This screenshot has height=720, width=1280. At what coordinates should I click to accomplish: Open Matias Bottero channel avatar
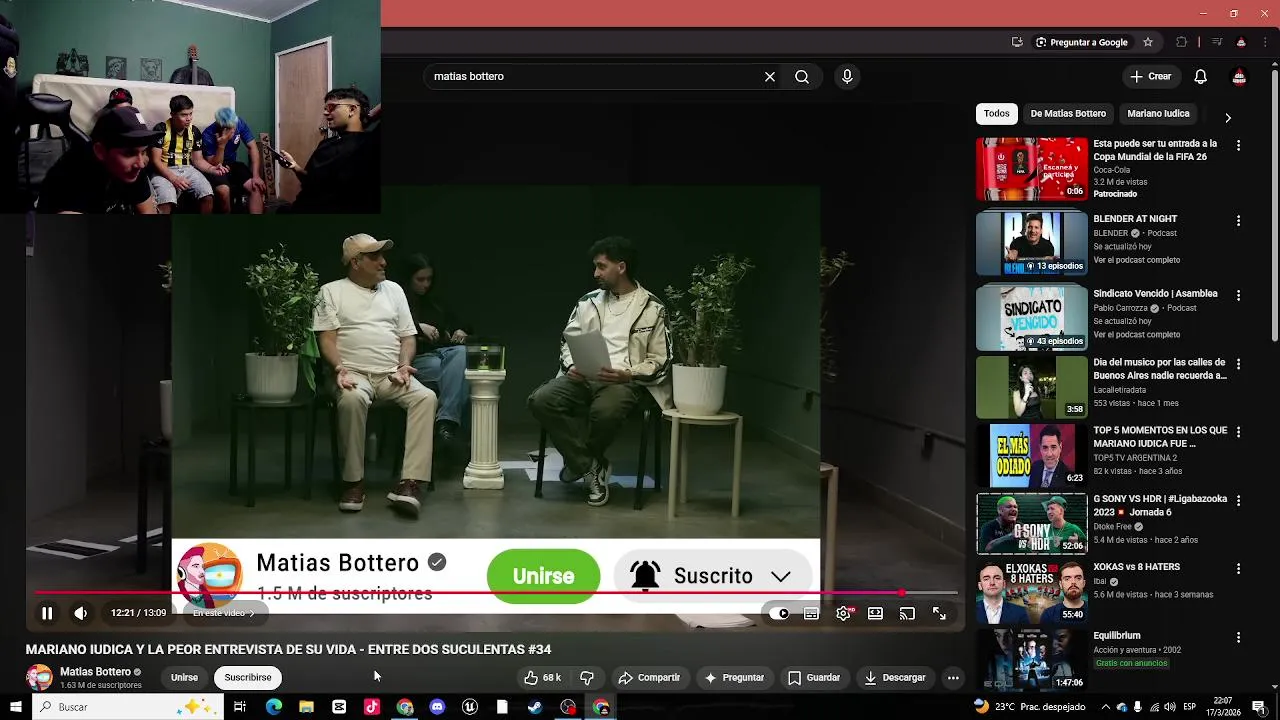pos(39,677)
